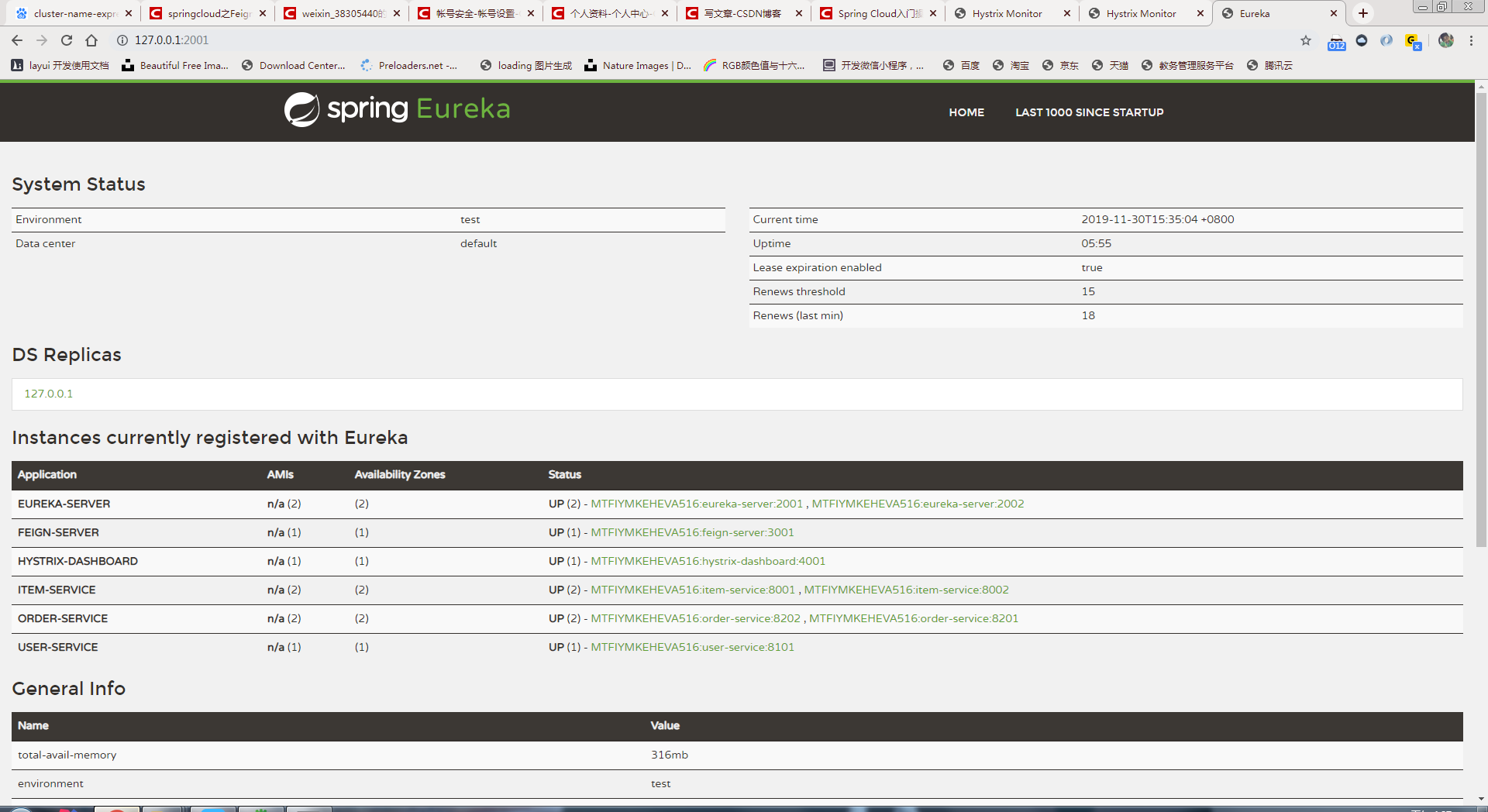The image size is (1488, 812).
Task: Close the springcloud之Feign tab
Action: [263, 13]
